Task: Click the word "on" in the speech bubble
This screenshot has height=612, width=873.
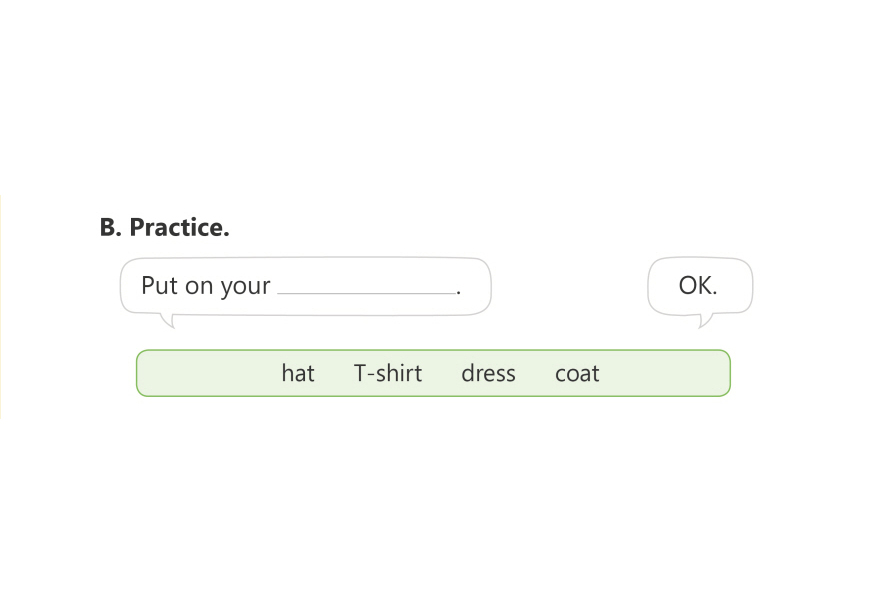Action: point(199,287)
